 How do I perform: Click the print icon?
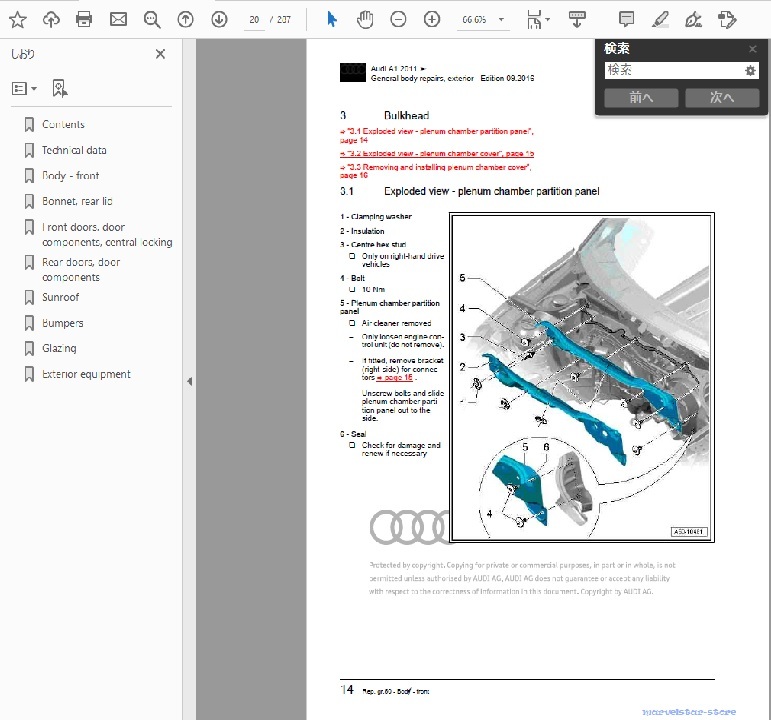(84, 19)
